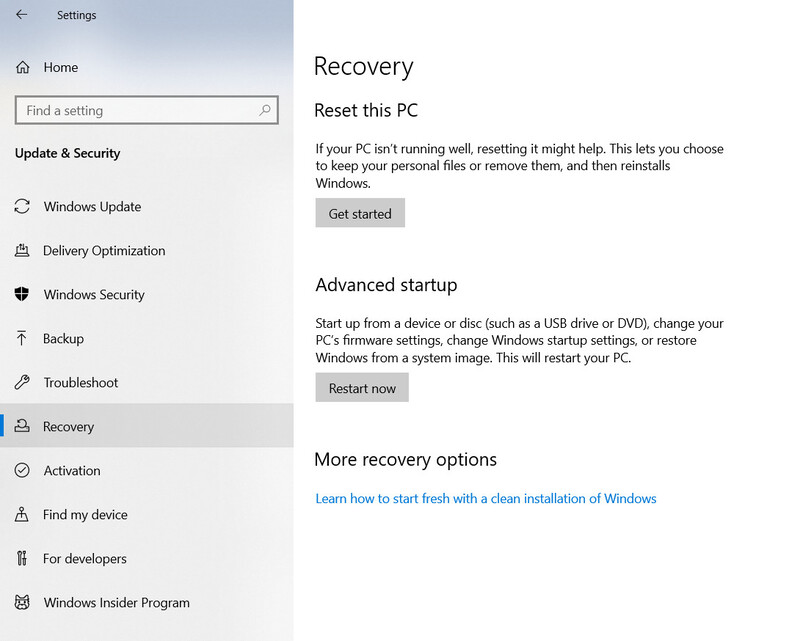
Task: Click the Activation checkmark circle icon
Action: coord(22,470)
